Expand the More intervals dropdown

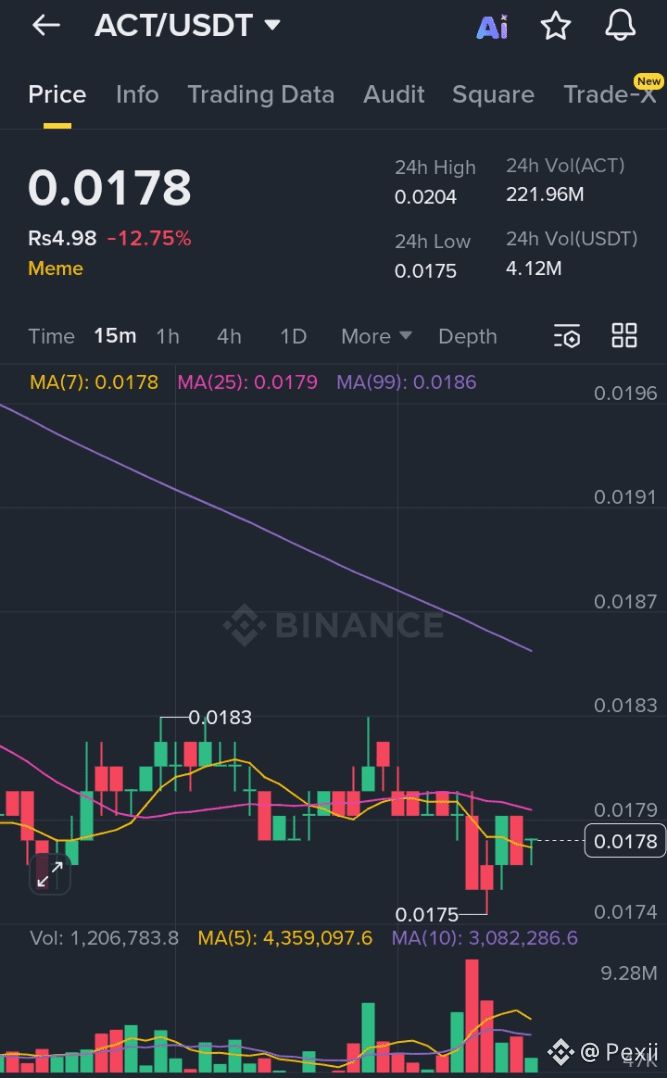tap(376, 336)
